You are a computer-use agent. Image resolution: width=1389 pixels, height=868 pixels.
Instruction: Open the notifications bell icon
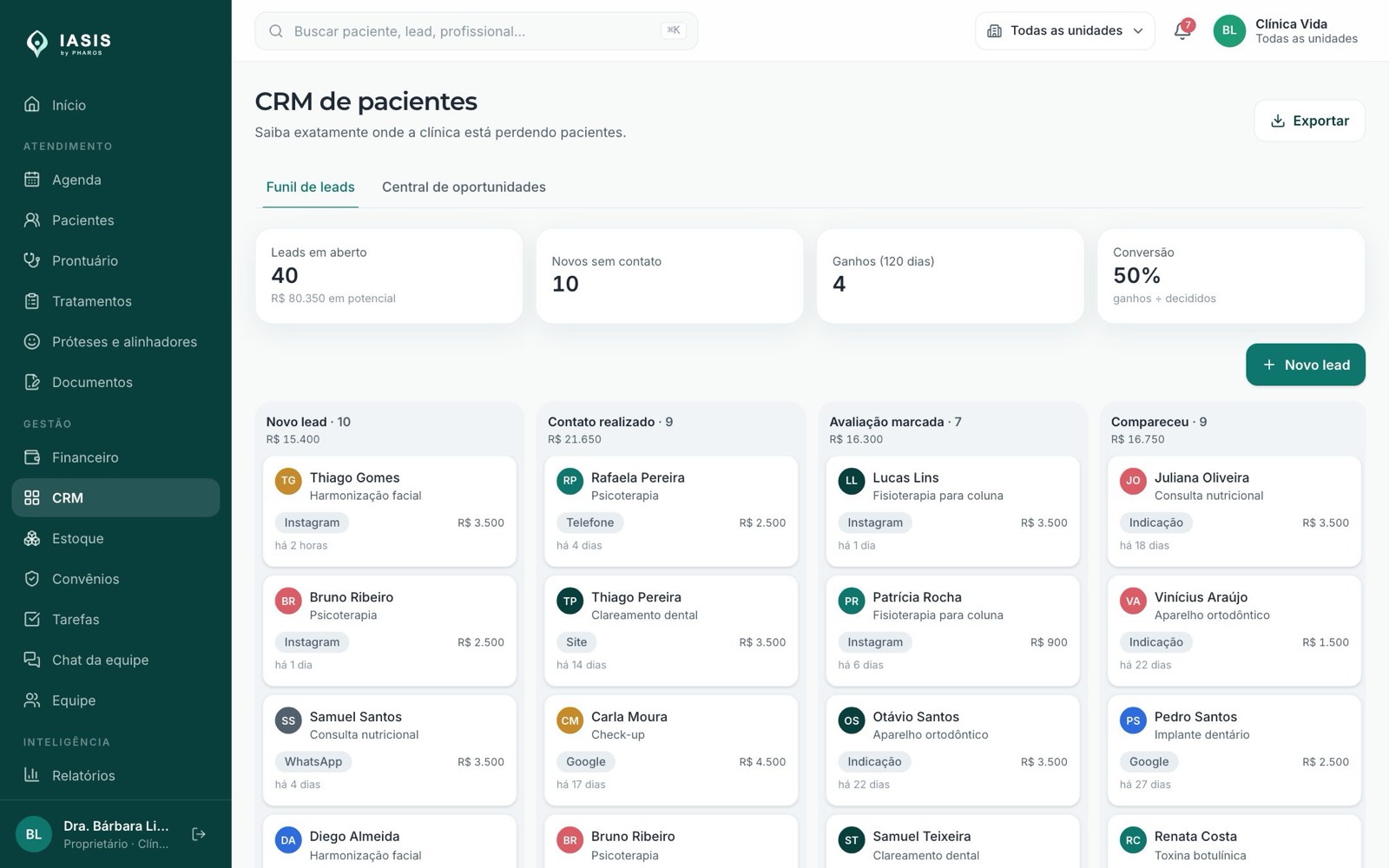(1182, 30)
